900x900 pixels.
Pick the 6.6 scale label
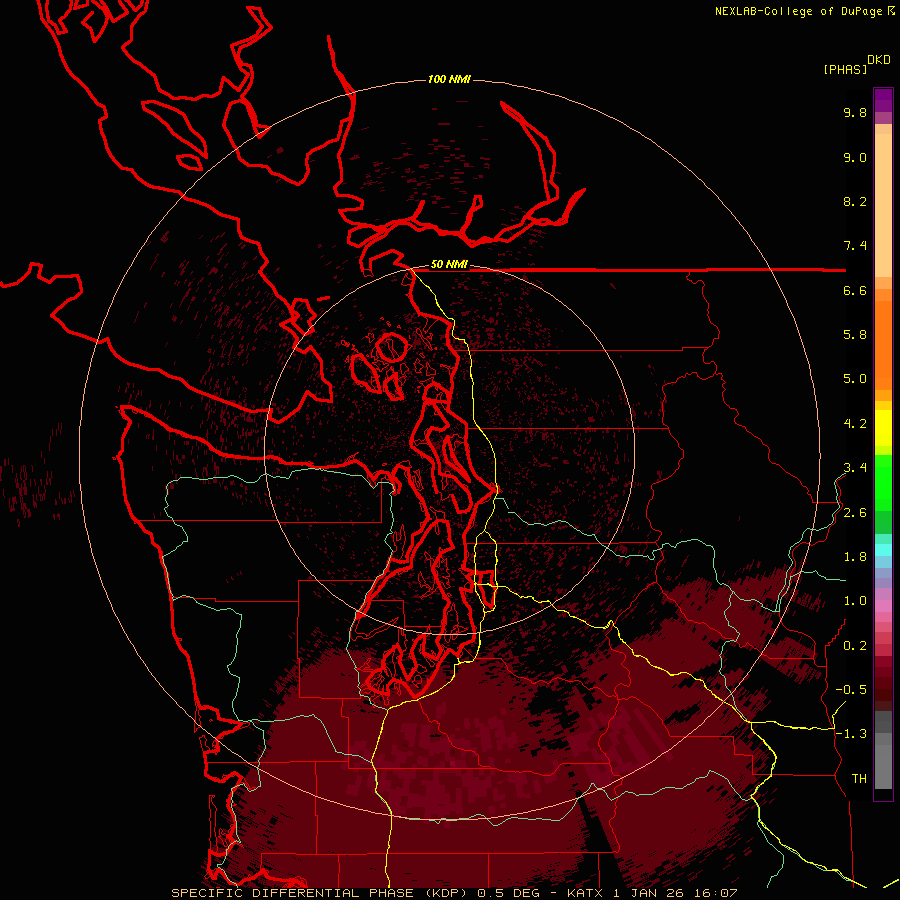point(855,290)
